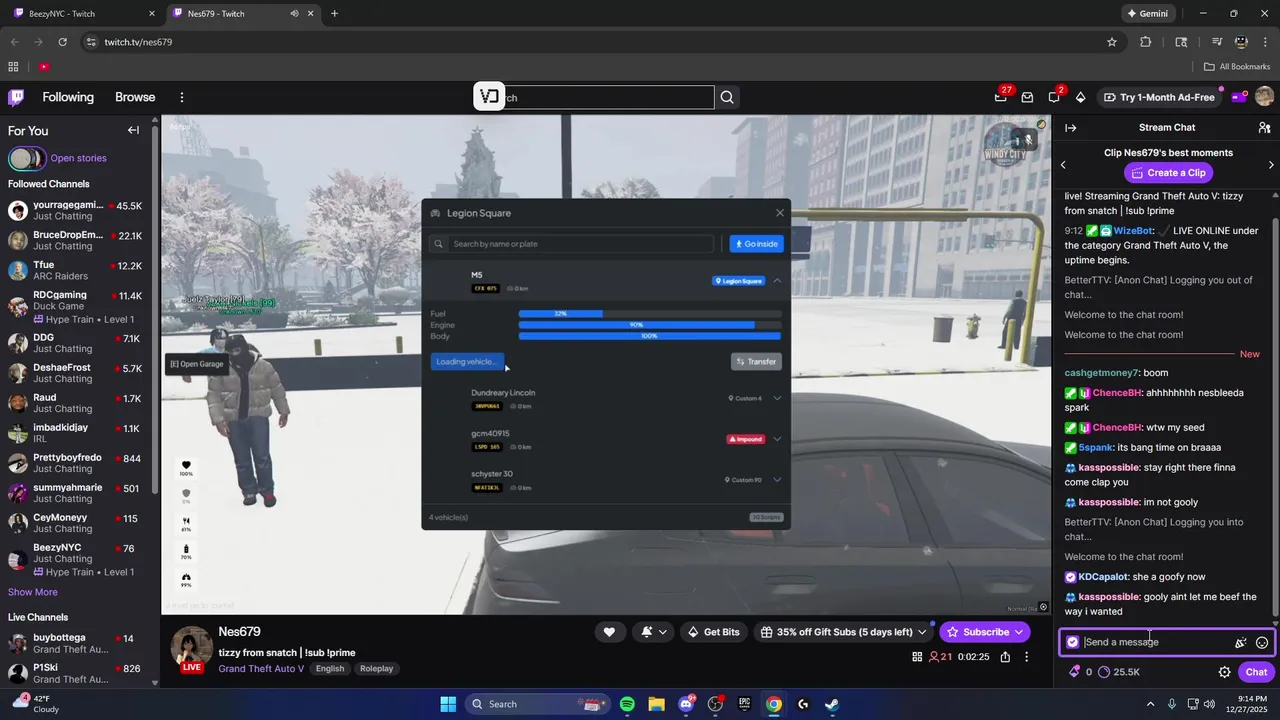Open the Twitch notifications inbox with 27 badge
Image resolution: width=1280 pixels, height=720 pixels.
tap(1001, 97)
